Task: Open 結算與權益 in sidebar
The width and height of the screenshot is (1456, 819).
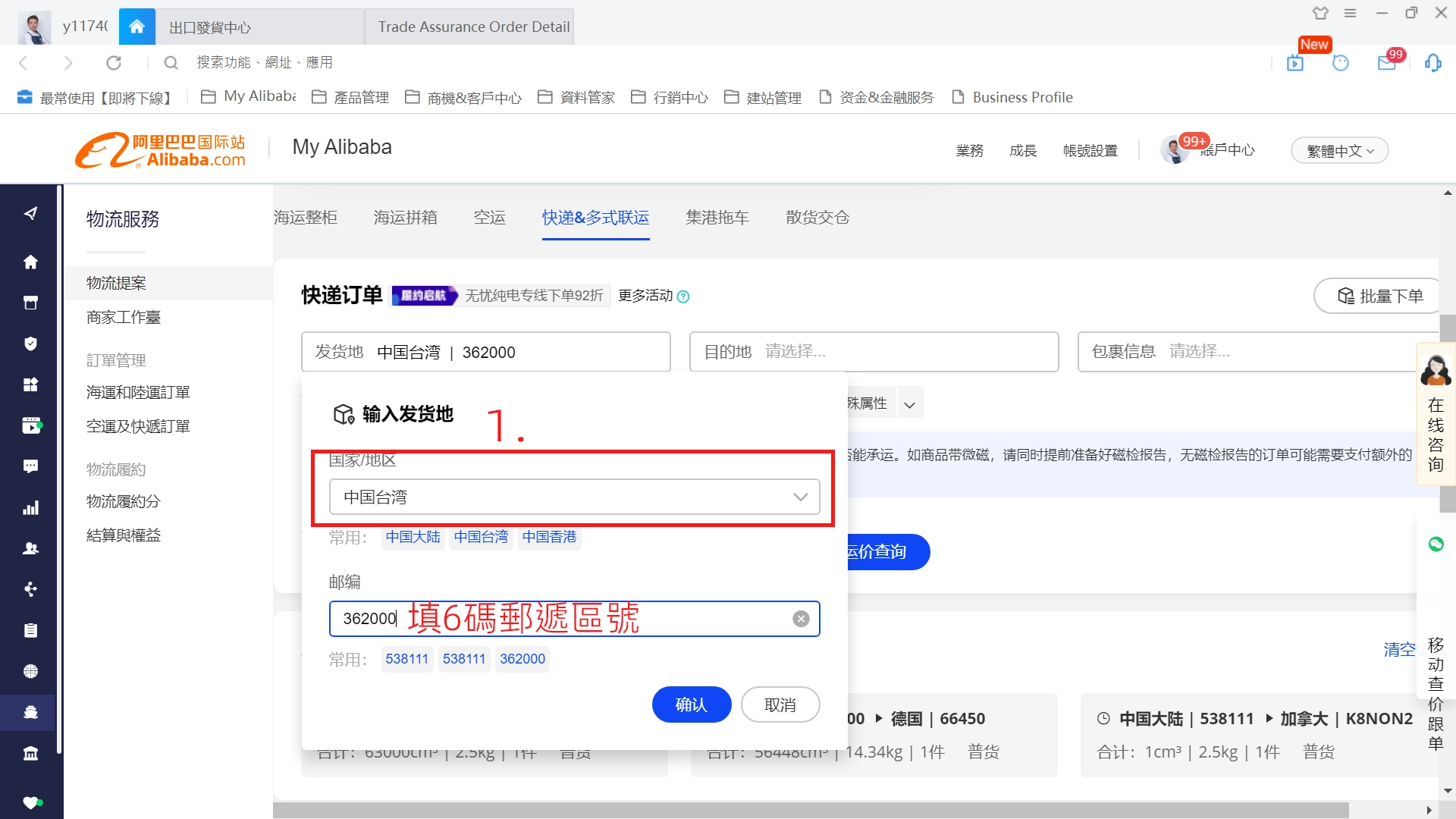Action: click(124, 535)
